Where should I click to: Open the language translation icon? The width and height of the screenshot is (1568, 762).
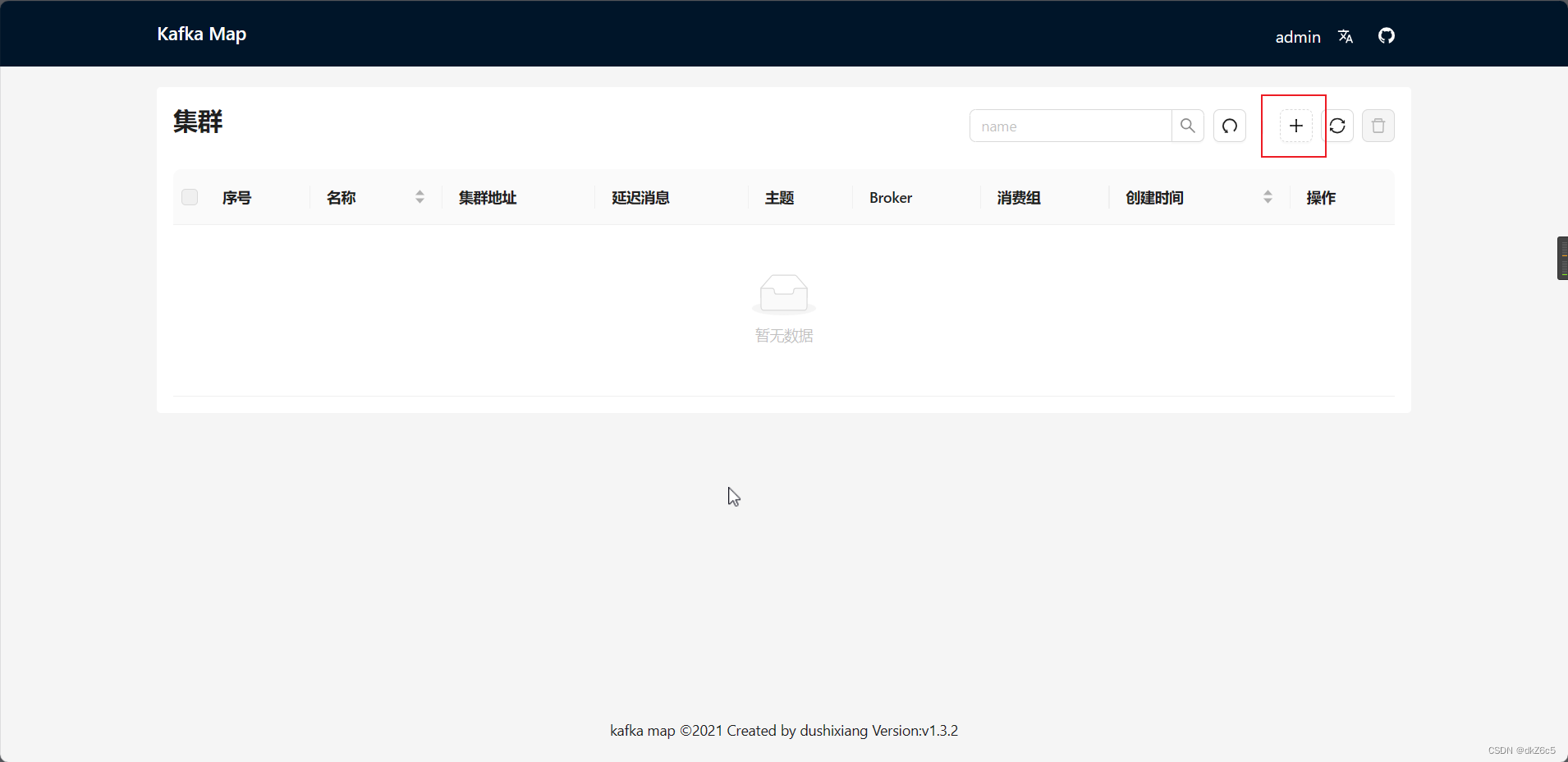(x=1345, y=36)
